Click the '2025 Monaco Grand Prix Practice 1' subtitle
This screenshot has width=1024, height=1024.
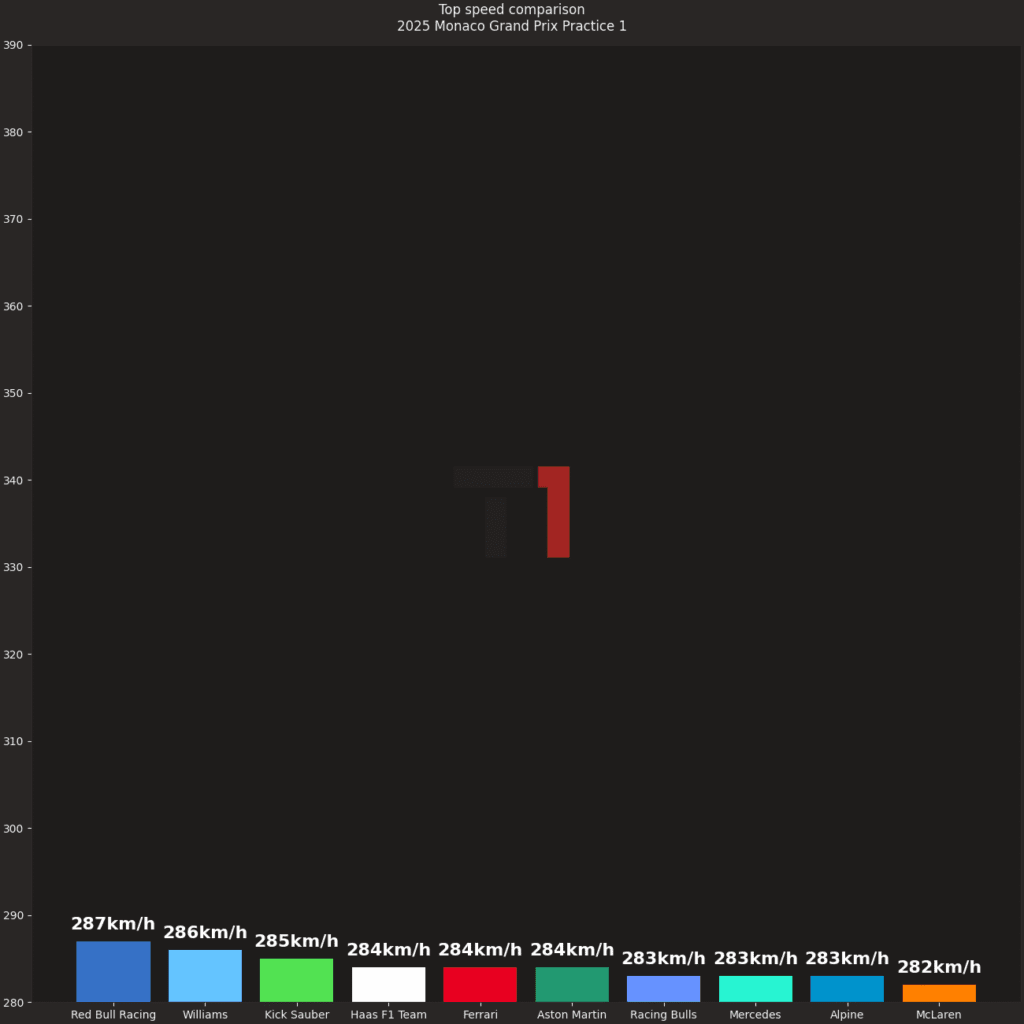511,26
